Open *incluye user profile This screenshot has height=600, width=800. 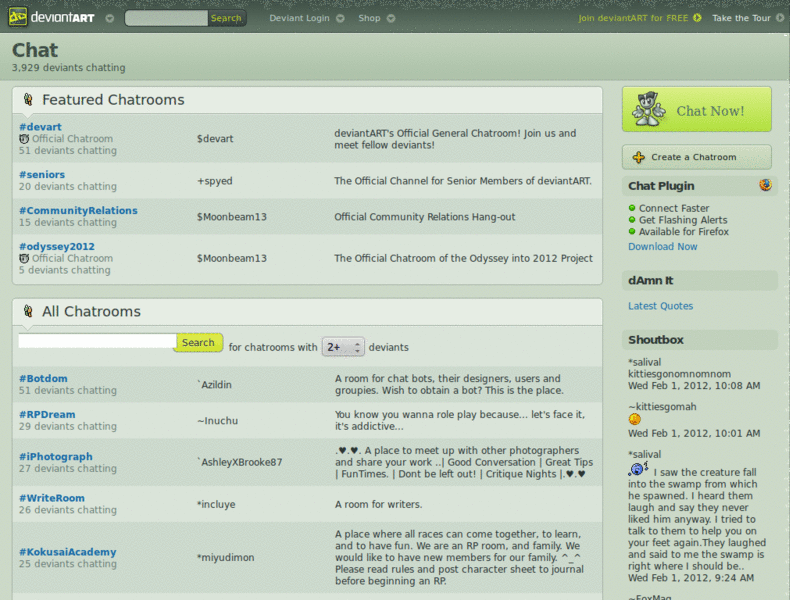click(216, 505)
